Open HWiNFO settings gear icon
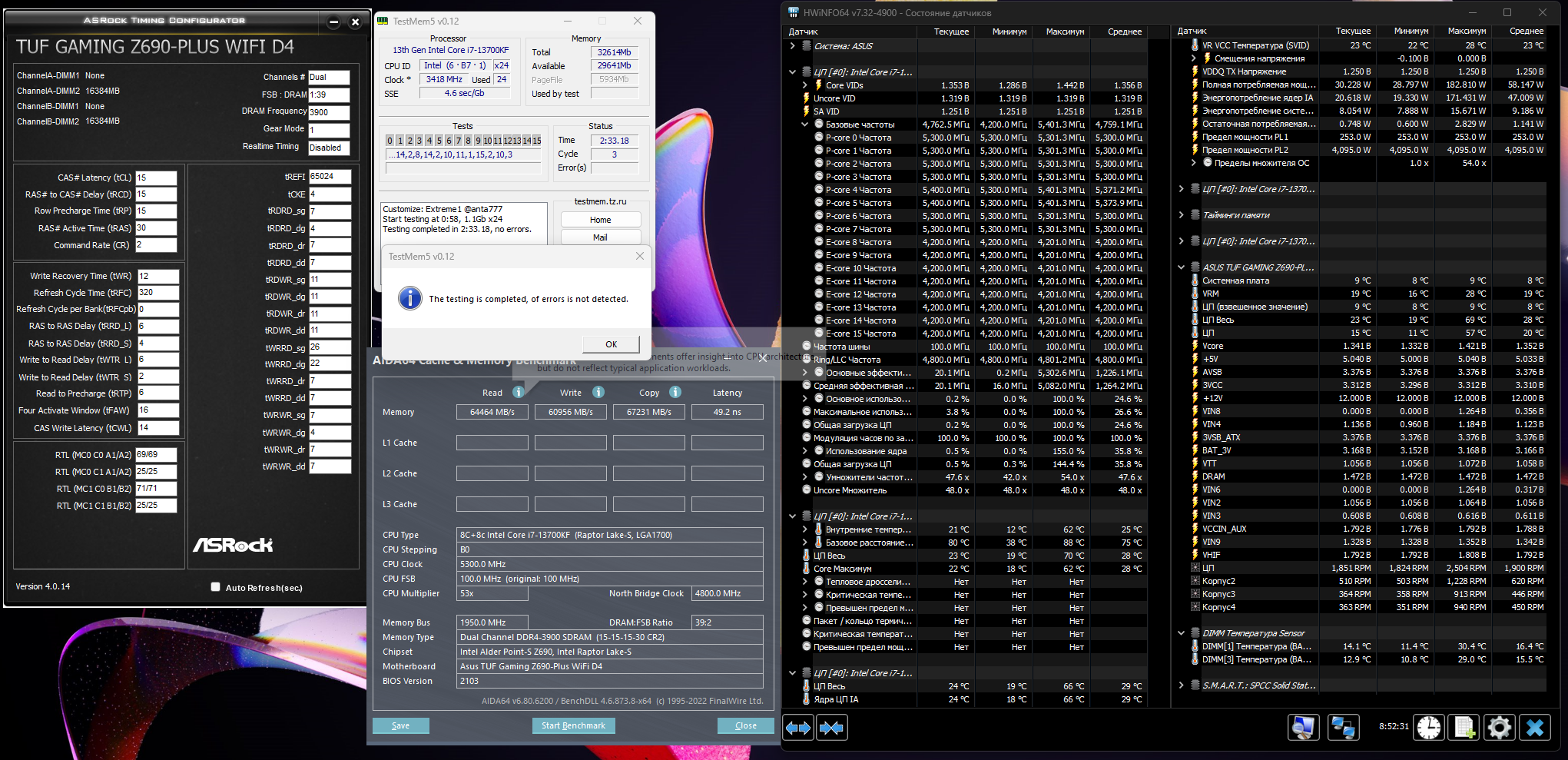Viewport: 1568px width, 760px height. [x=1500, y=727]
